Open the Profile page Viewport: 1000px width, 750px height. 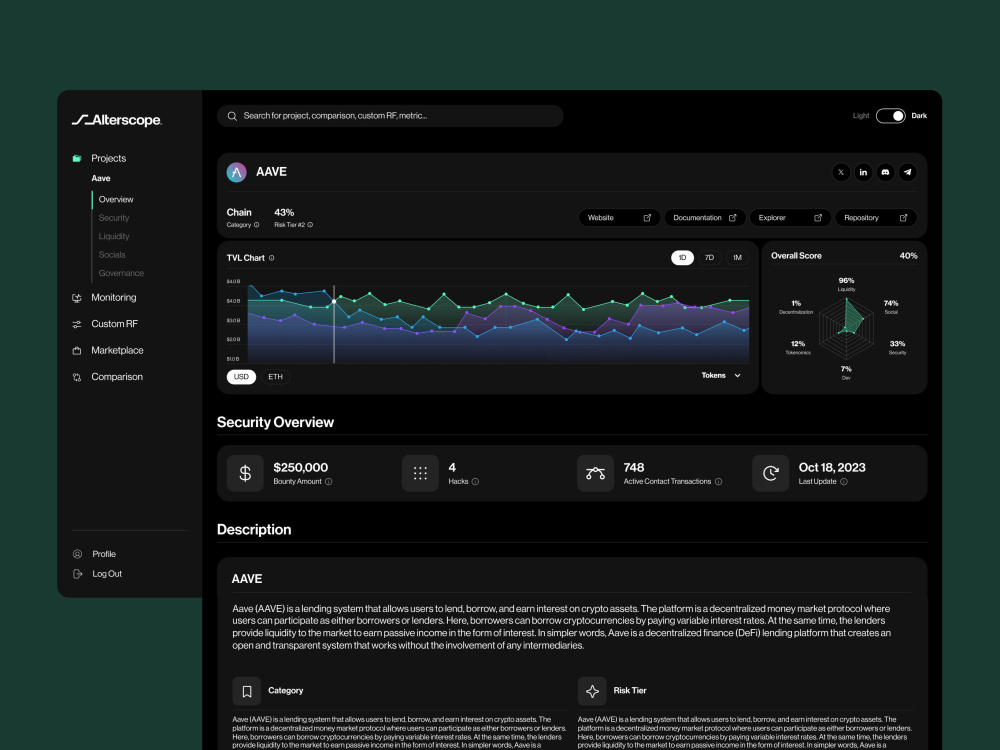[x=104, y=554]
